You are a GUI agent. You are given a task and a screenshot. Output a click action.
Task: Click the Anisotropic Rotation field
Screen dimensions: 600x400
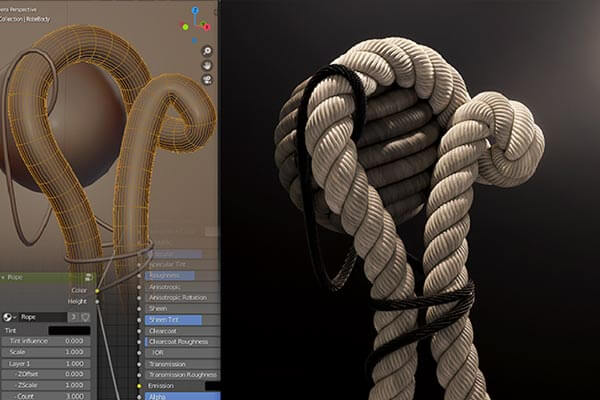(x=182, y=298)
